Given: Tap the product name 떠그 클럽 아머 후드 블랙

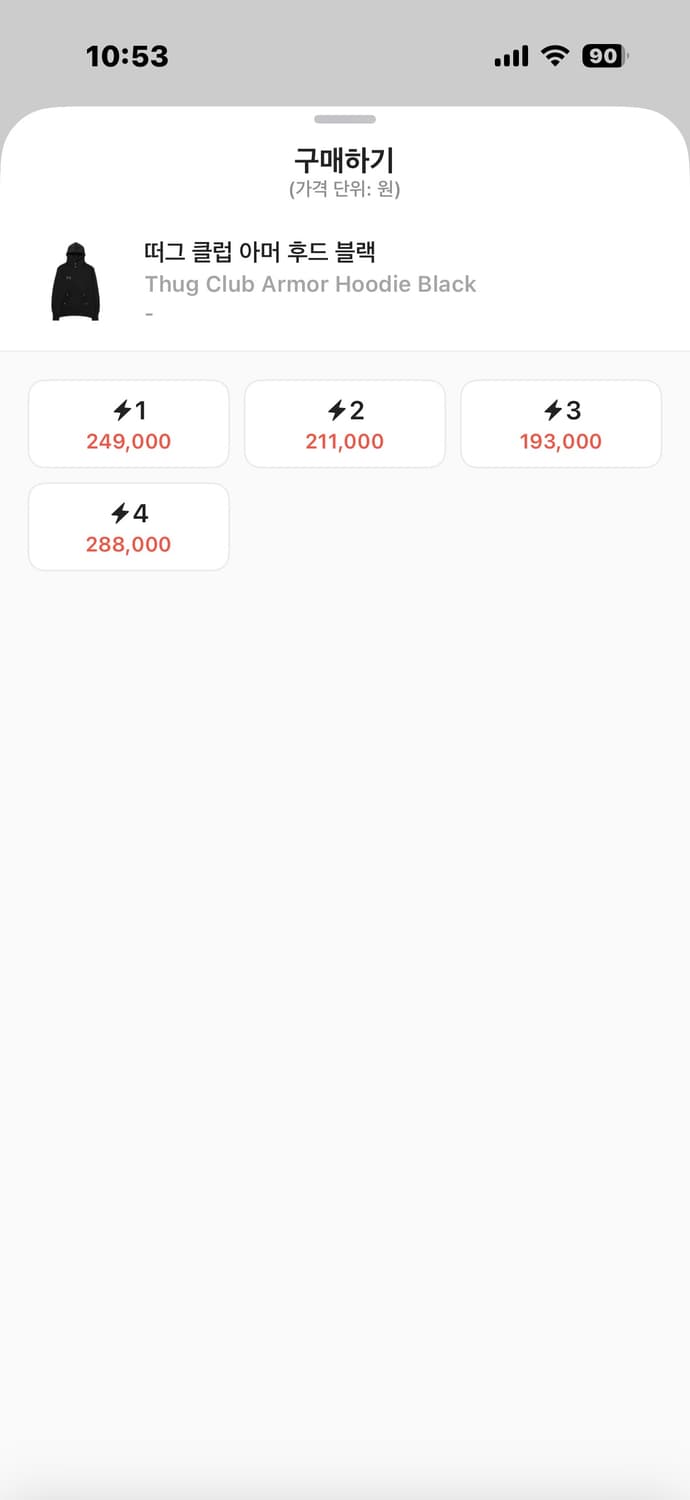Looking at the screenshot, I should point(259,251).
